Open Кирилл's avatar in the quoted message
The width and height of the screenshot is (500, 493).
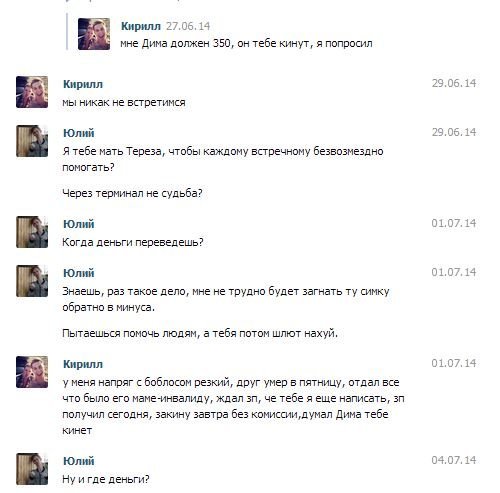click(x=94, y=34)
